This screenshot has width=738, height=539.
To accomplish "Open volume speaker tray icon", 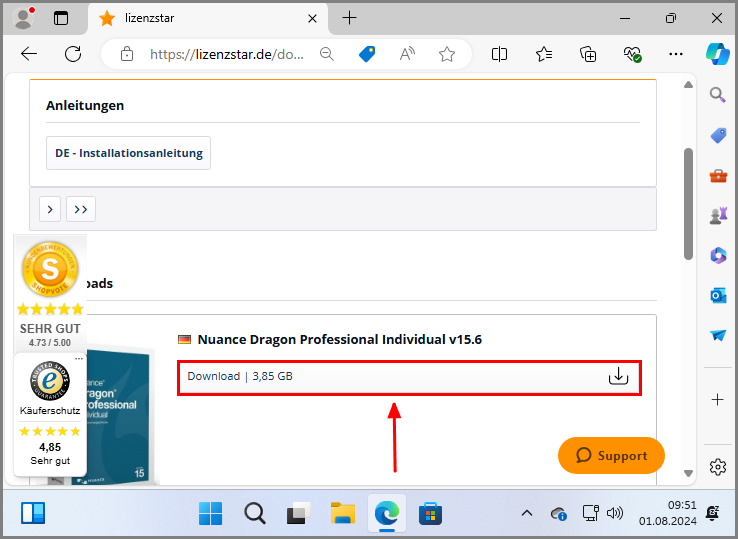I will coord(615,513).
